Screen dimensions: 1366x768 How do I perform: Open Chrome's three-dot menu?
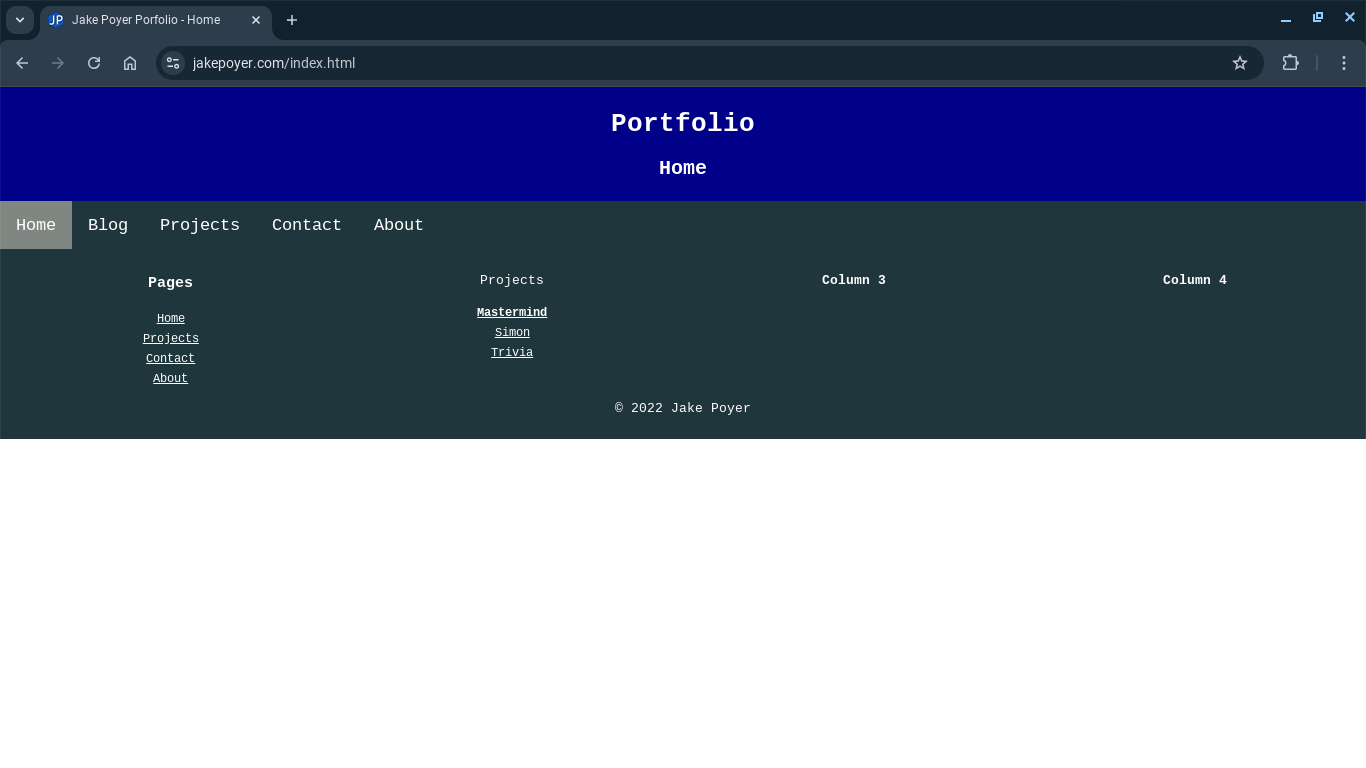(1345, 63)
